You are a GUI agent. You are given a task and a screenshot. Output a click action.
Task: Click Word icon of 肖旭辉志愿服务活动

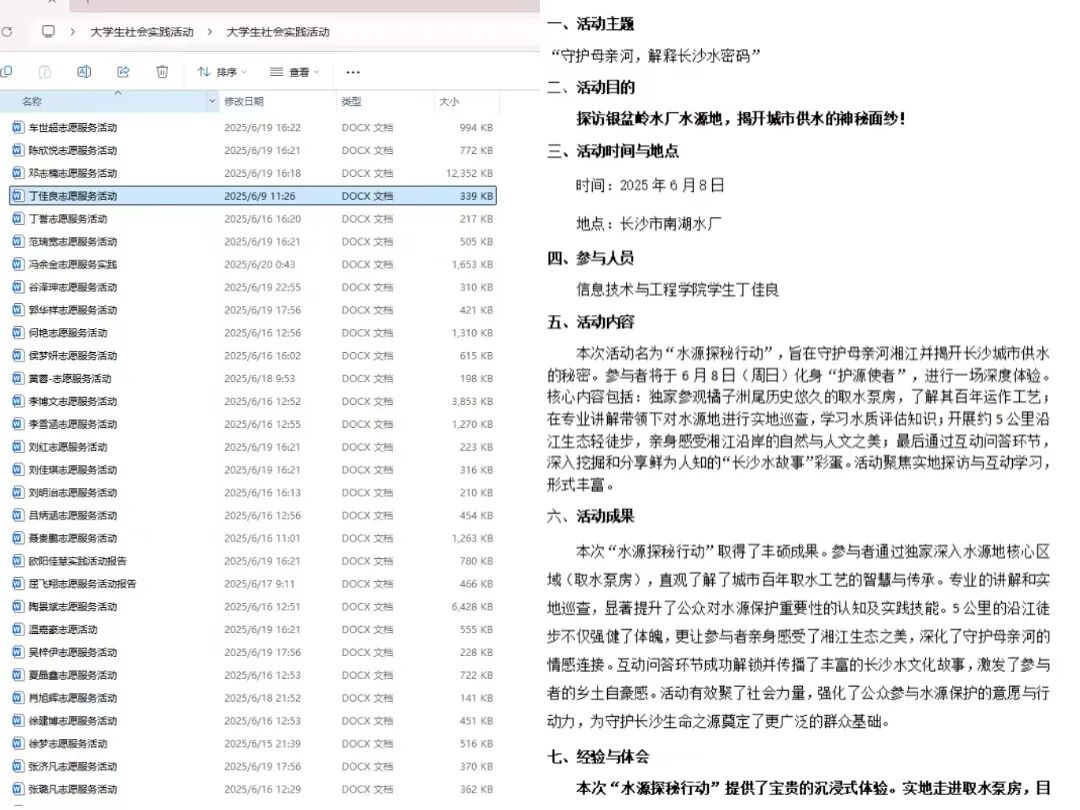pyautogui.click(x=19, y=698)
